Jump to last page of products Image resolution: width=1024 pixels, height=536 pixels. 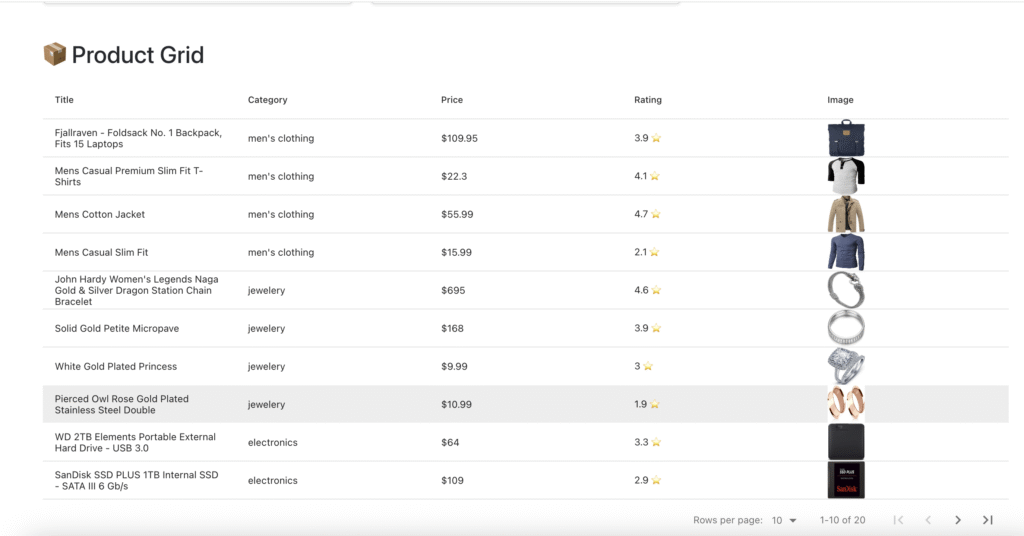[987, 520]
